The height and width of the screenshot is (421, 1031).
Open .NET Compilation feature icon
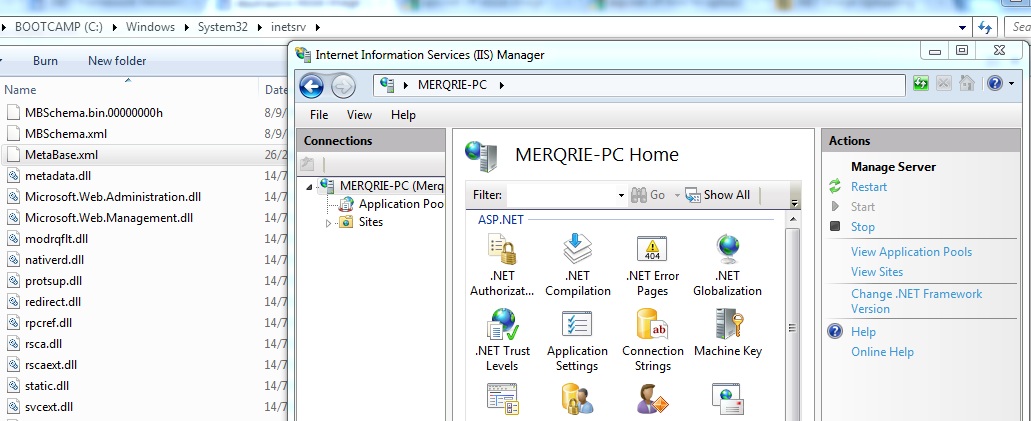(x=577, y=250)
